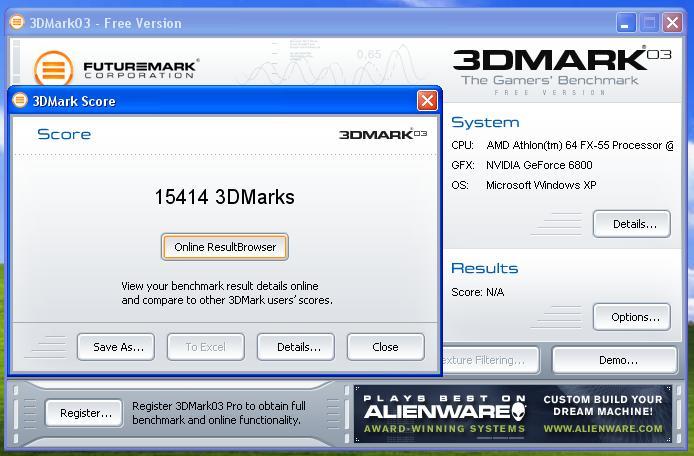Click Save As in score dialog
The width and height of the screenshot is (694, 456).
click(116, 347)
